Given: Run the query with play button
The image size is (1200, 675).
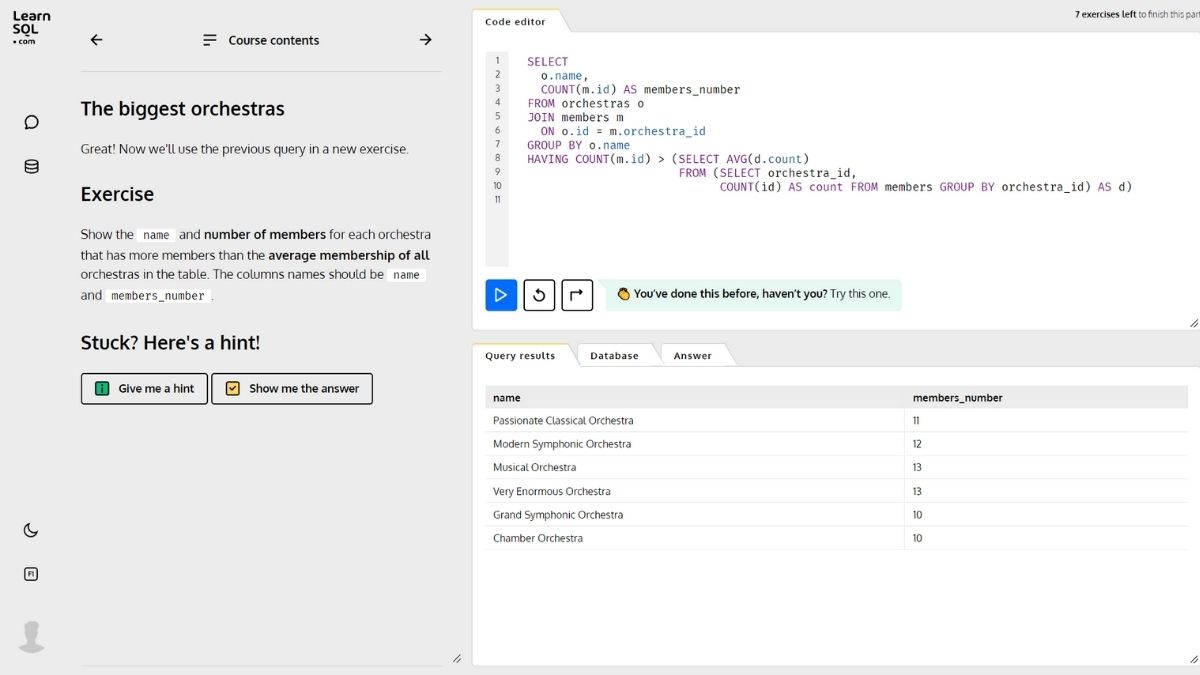Looking at the screenshot, I should point(501,295).
